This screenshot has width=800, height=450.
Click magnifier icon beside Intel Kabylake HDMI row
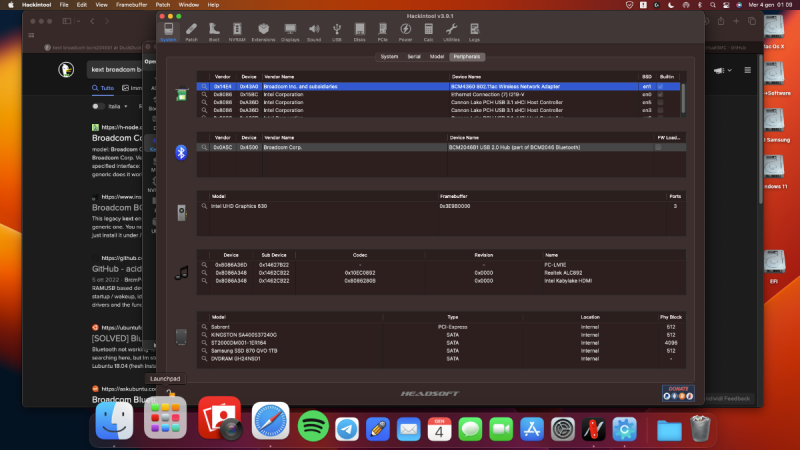[x=204, y=281]
